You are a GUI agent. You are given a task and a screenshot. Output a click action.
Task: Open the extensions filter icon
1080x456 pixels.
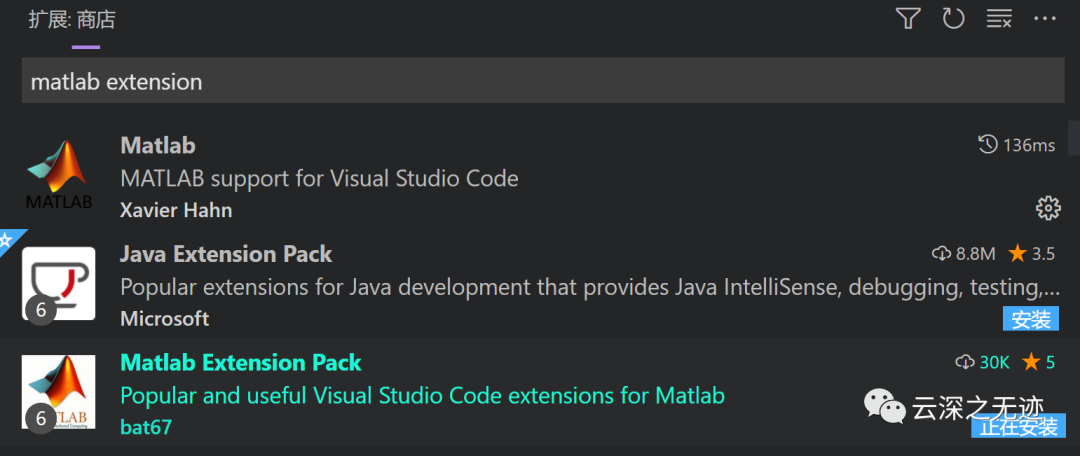(x=908, y=19)
